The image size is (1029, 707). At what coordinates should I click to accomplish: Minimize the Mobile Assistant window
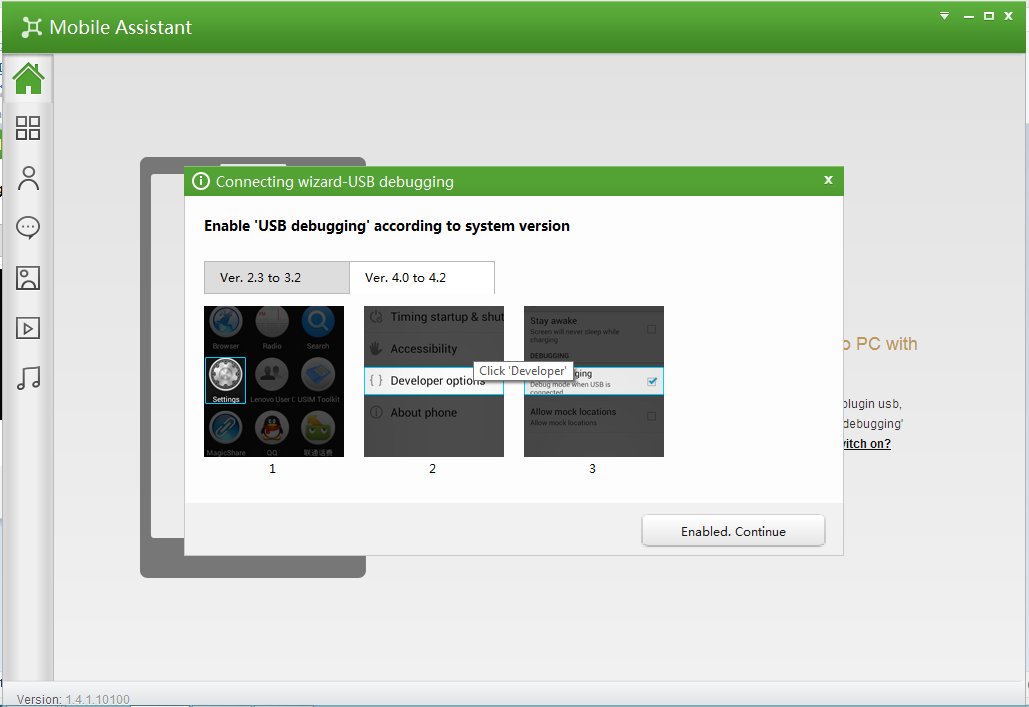[968, 16]
